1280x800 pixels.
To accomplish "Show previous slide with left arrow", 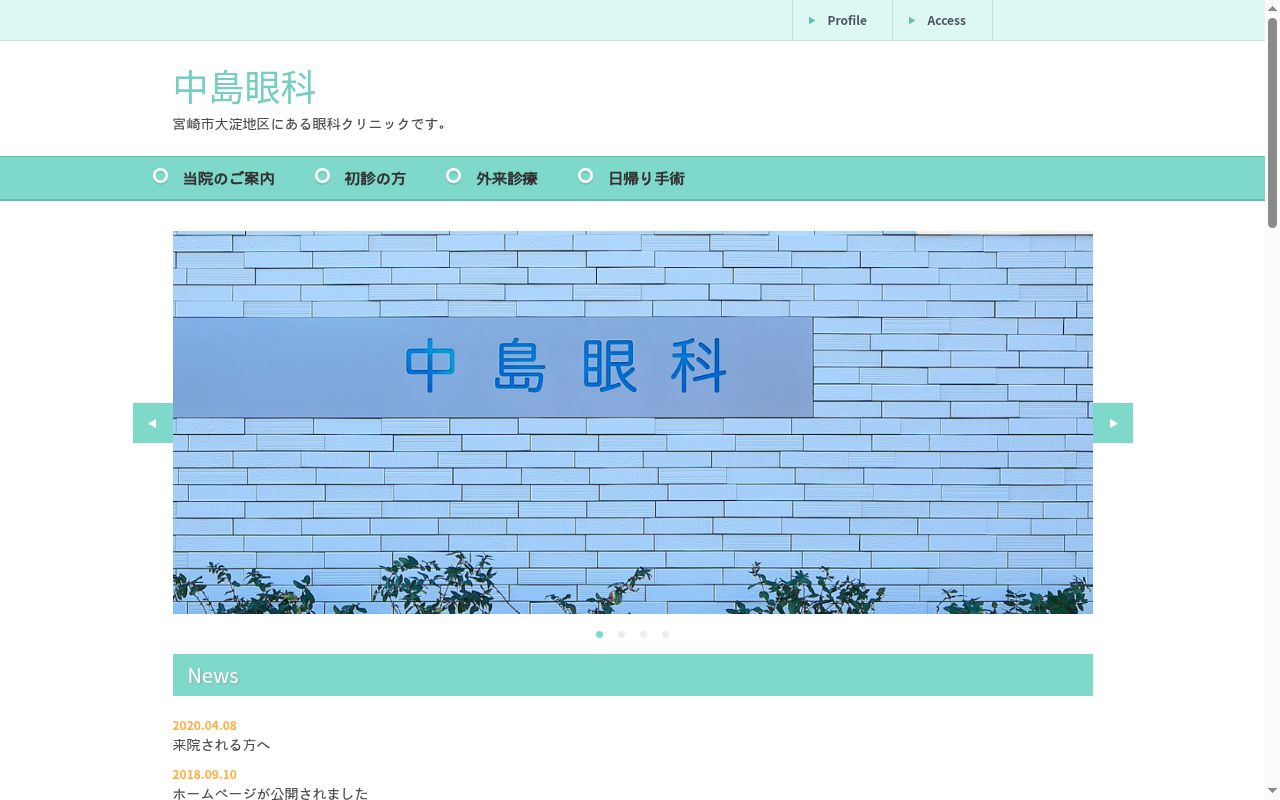I will (x=153, y=423).
